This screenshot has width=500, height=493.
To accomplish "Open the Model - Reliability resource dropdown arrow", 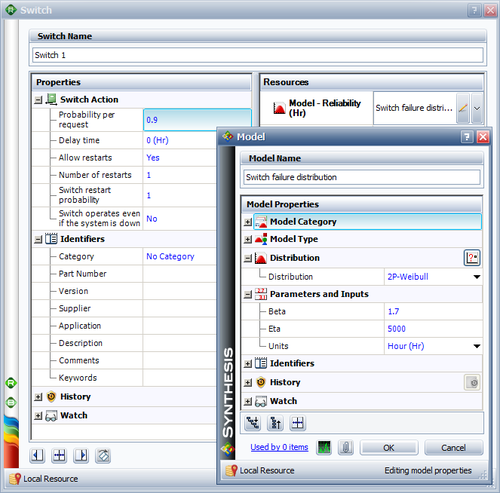I will (477, 108).
